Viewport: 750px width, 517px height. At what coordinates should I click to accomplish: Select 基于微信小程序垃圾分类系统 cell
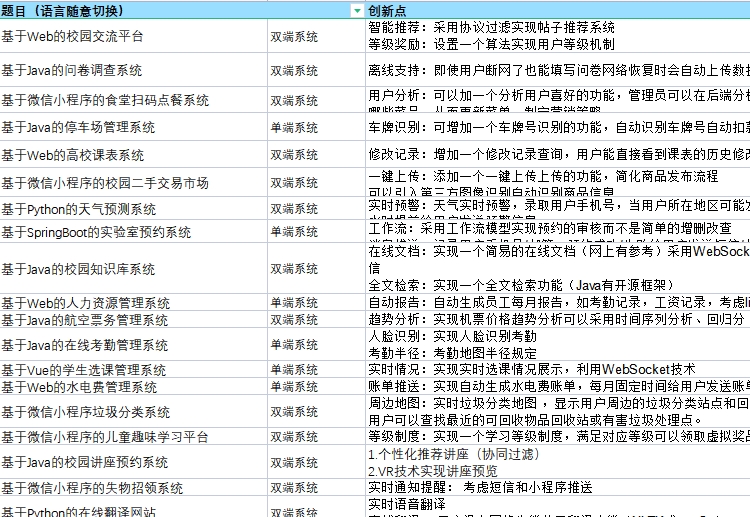click(x=132, y=412)
